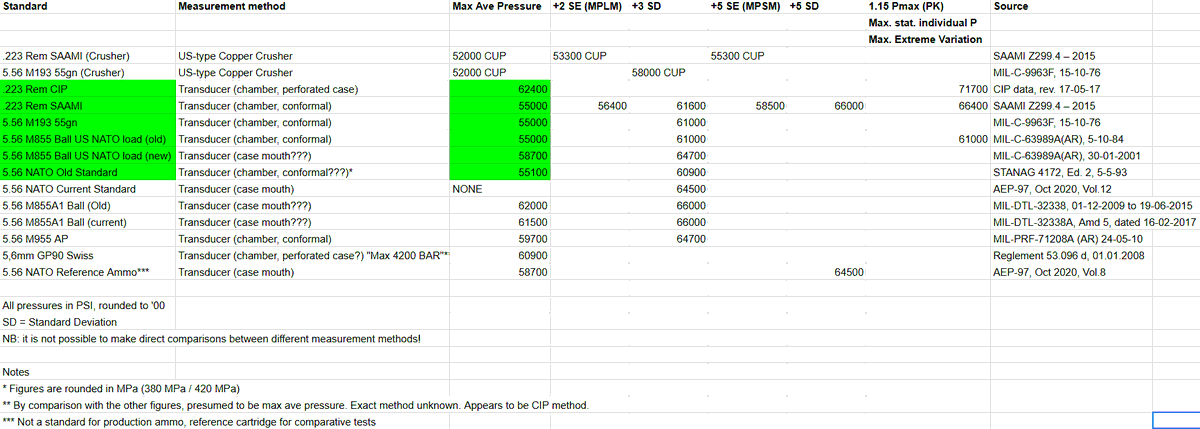Click 'Transducer (chamber, perforated case)' cell

coord(312,88)
